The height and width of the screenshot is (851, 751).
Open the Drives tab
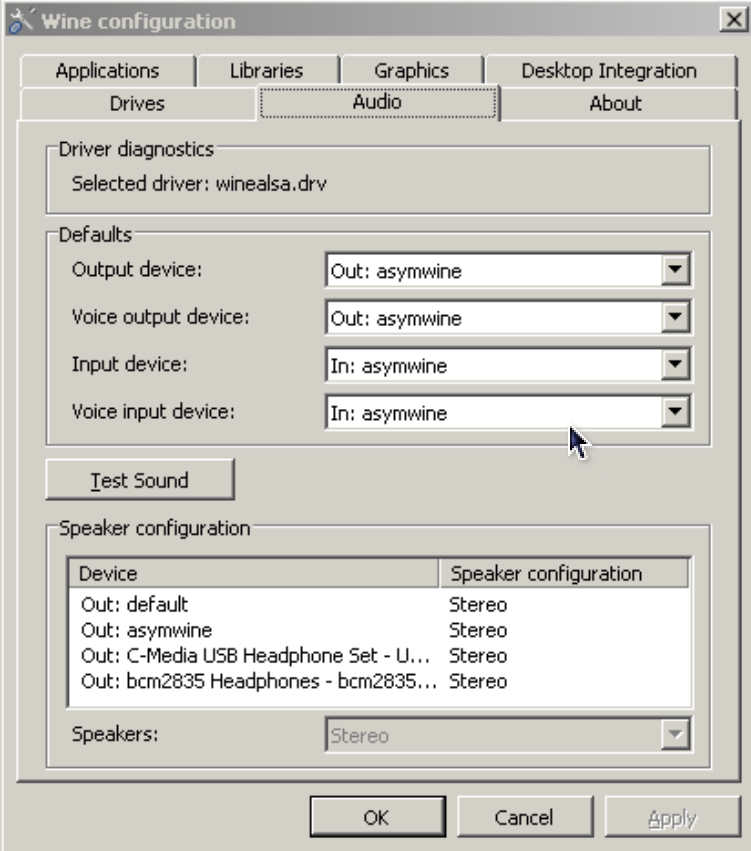137,103
